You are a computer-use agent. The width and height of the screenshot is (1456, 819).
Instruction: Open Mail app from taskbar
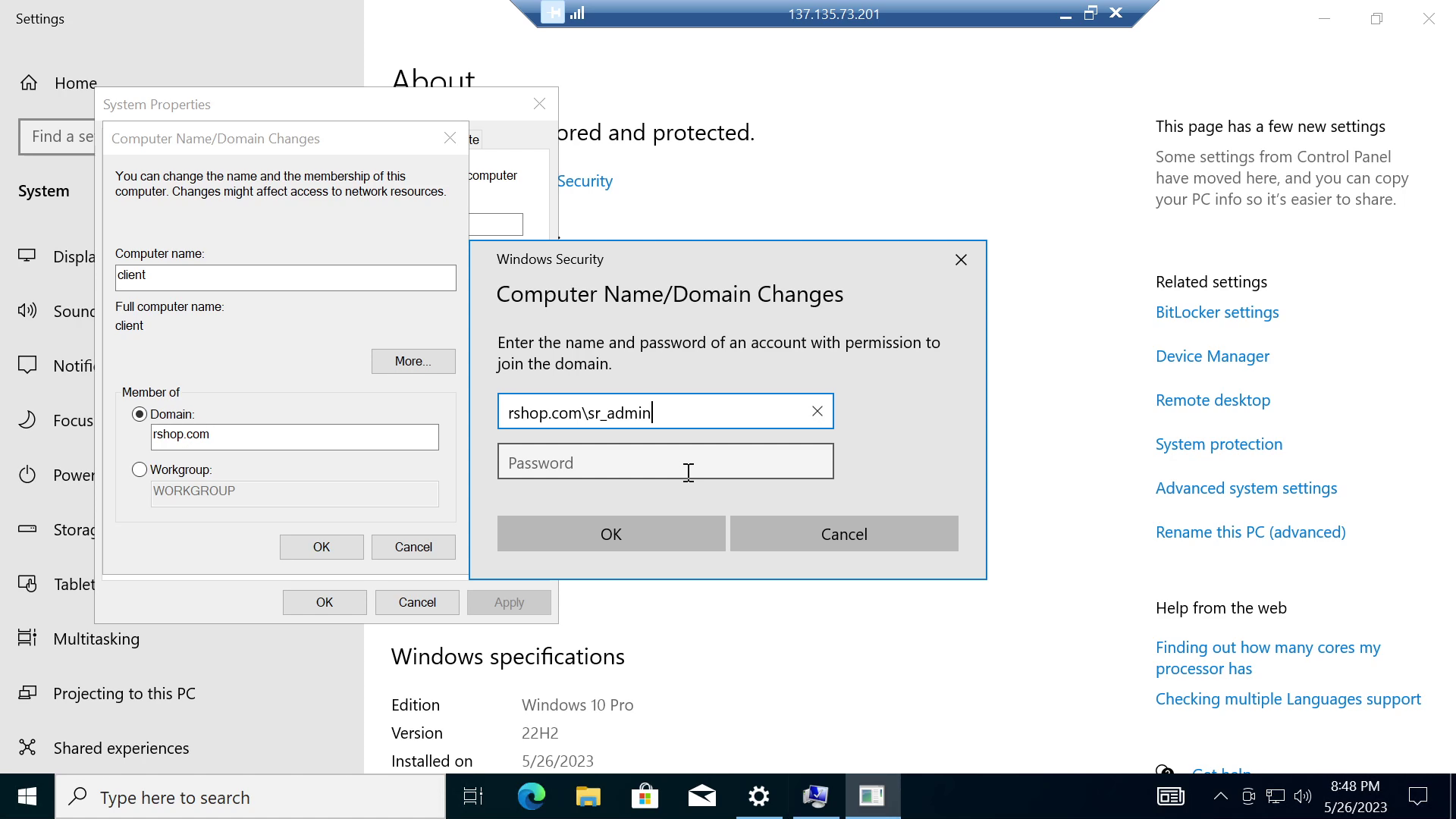click(701, 796)
